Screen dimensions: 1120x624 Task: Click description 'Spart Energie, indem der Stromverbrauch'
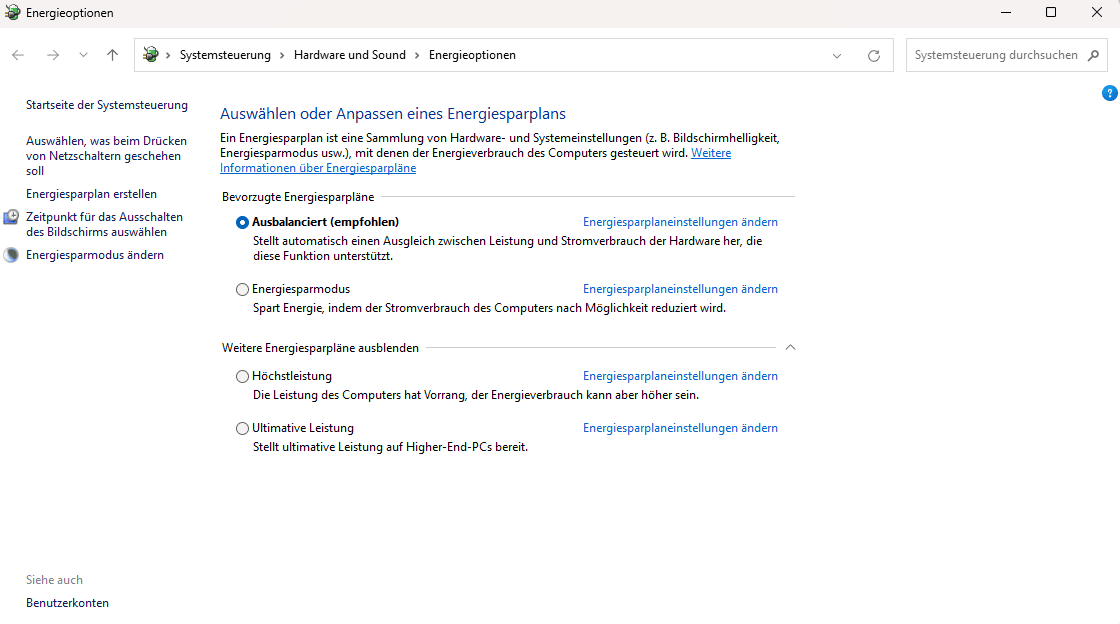click(x=489, y=308)
